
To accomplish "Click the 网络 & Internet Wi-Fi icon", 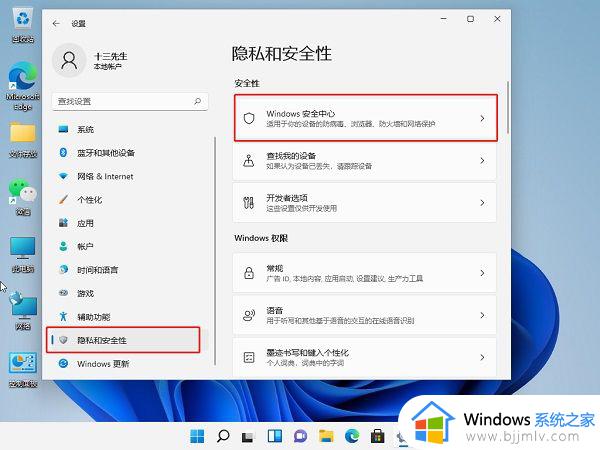I will click(x=63, y=176).
